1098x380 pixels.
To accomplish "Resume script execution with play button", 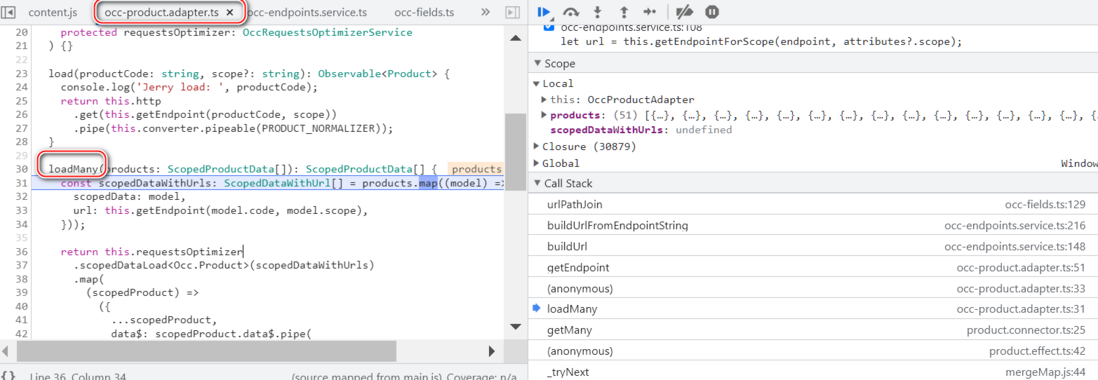I will pyautogui.click(x=544, y=11).
